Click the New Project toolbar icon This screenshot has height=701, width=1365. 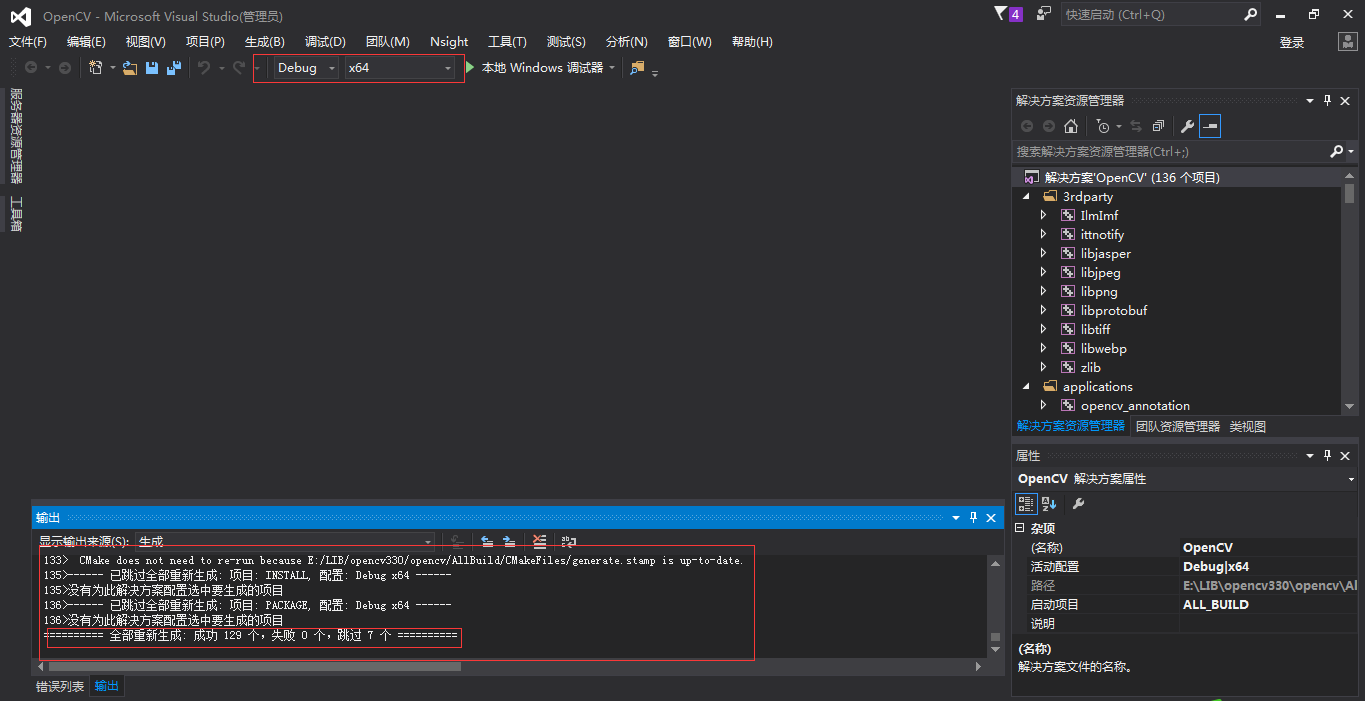96,68
